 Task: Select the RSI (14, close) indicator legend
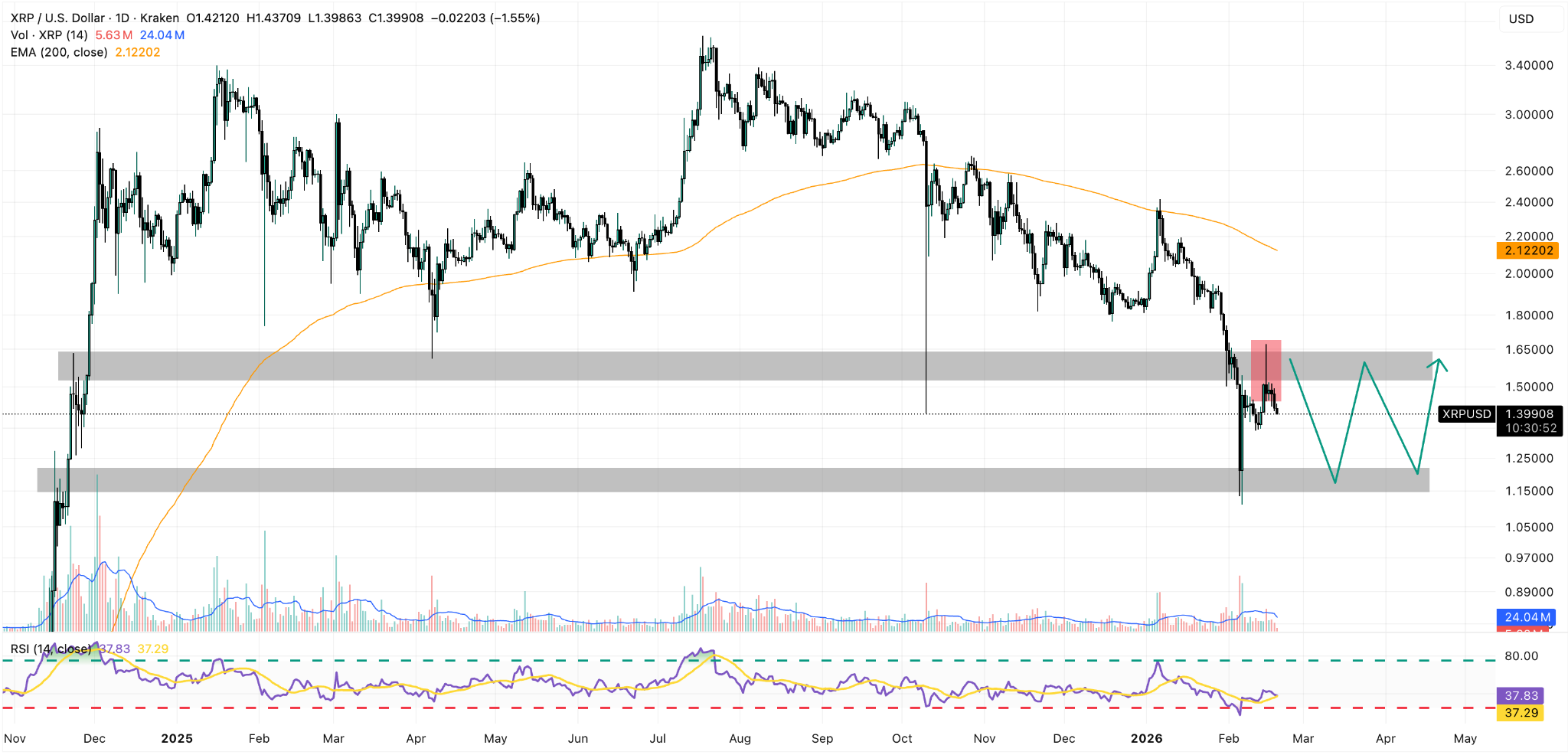[51, 649]
